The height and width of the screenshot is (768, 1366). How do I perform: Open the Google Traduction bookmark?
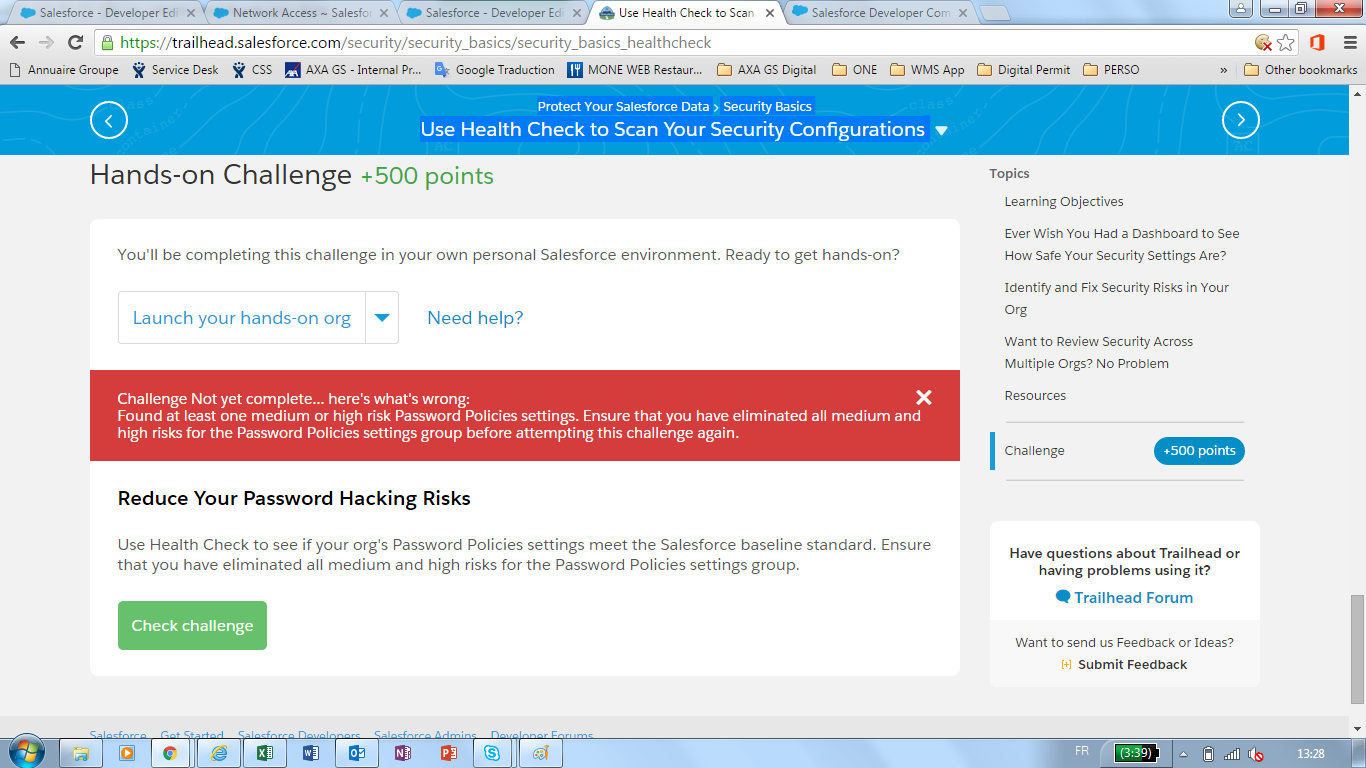pos(495,70)
